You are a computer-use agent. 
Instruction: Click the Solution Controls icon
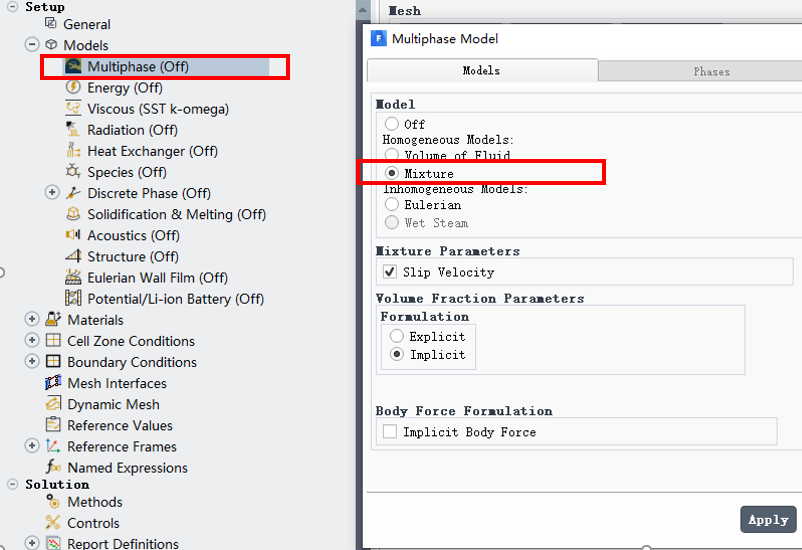coord(53,522)
